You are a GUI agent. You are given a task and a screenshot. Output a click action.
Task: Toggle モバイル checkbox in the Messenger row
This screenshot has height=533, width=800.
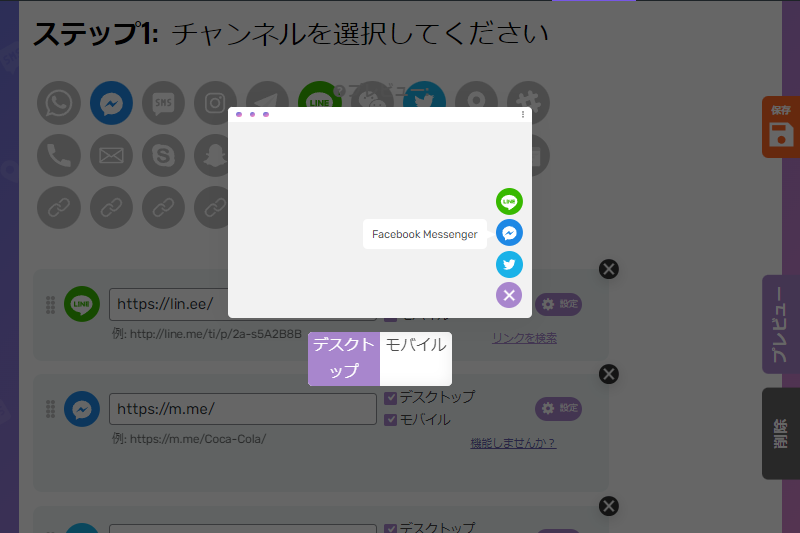click(390, 420)
